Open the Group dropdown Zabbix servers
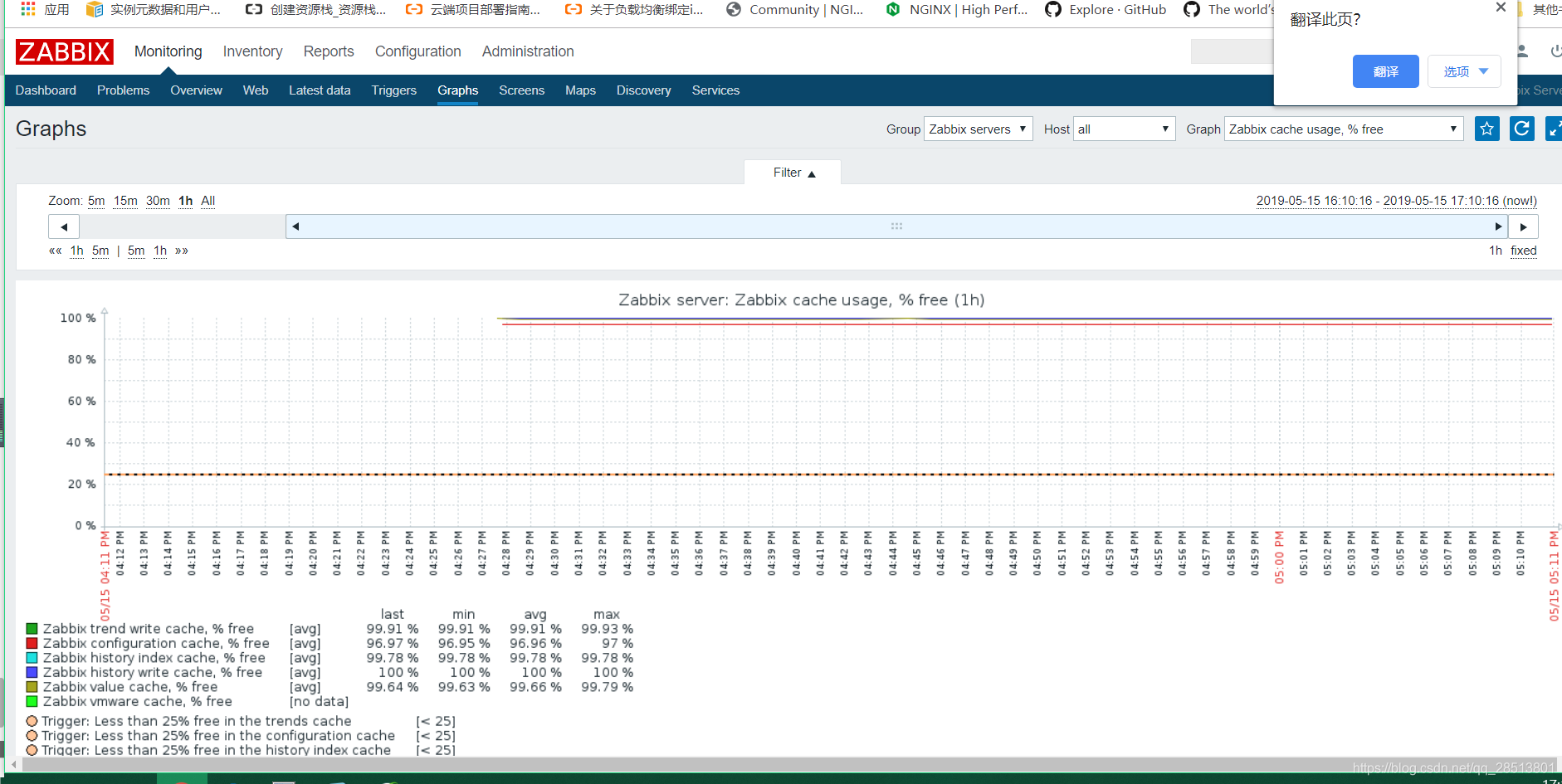 coord(978,129)
